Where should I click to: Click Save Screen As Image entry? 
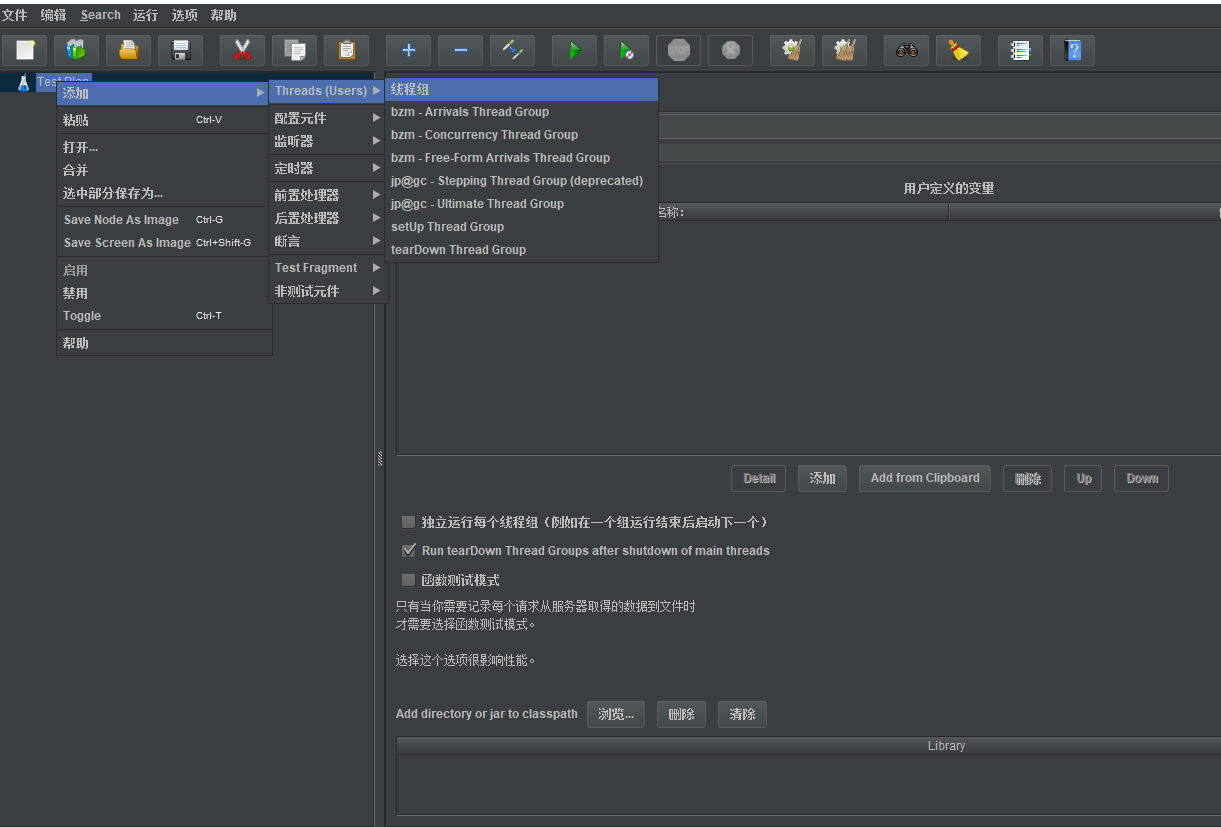tap(164, 243)
